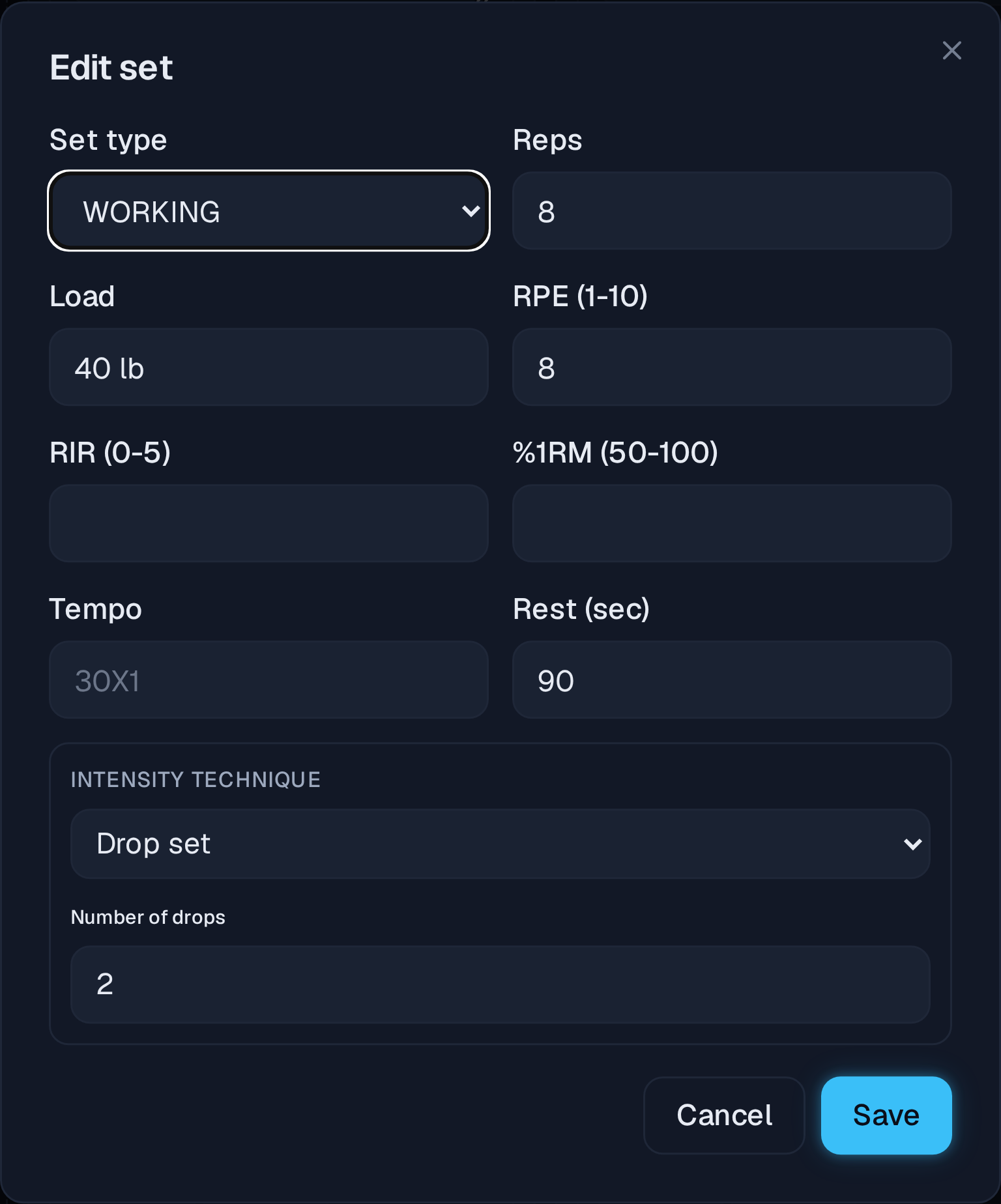Cancel editing the set

tap(724, 1115)
